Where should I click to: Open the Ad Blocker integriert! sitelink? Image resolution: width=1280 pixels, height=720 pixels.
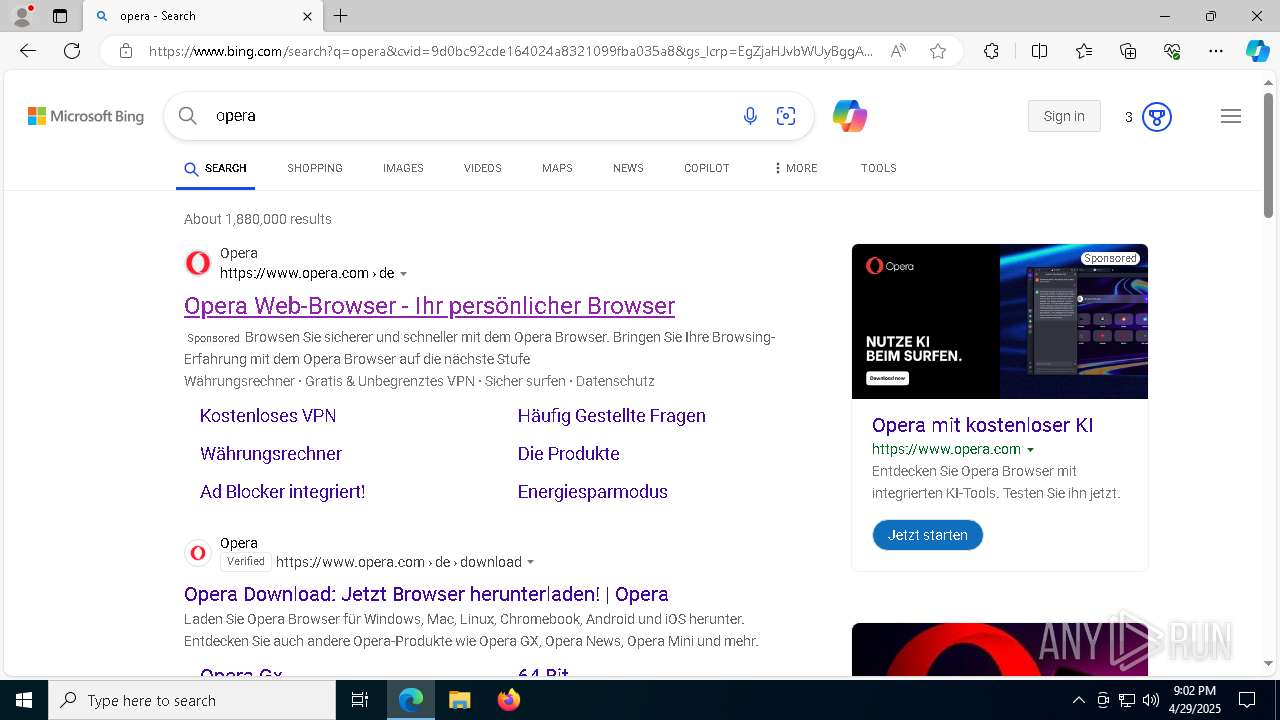pyautogui.click(x=283, y=492)
